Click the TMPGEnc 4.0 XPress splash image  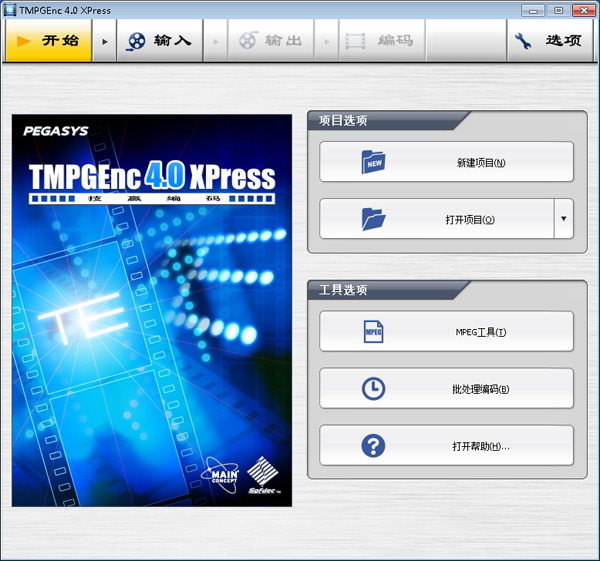coord(152,310)
